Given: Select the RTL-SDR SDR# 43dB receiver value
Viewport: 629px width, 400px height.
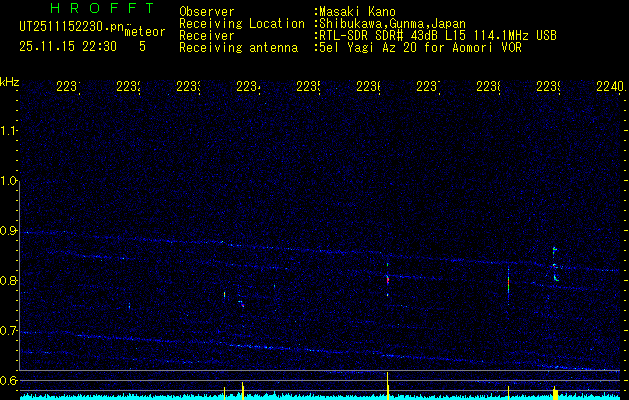Looking at the screenshot, I should tap(438, 36).
